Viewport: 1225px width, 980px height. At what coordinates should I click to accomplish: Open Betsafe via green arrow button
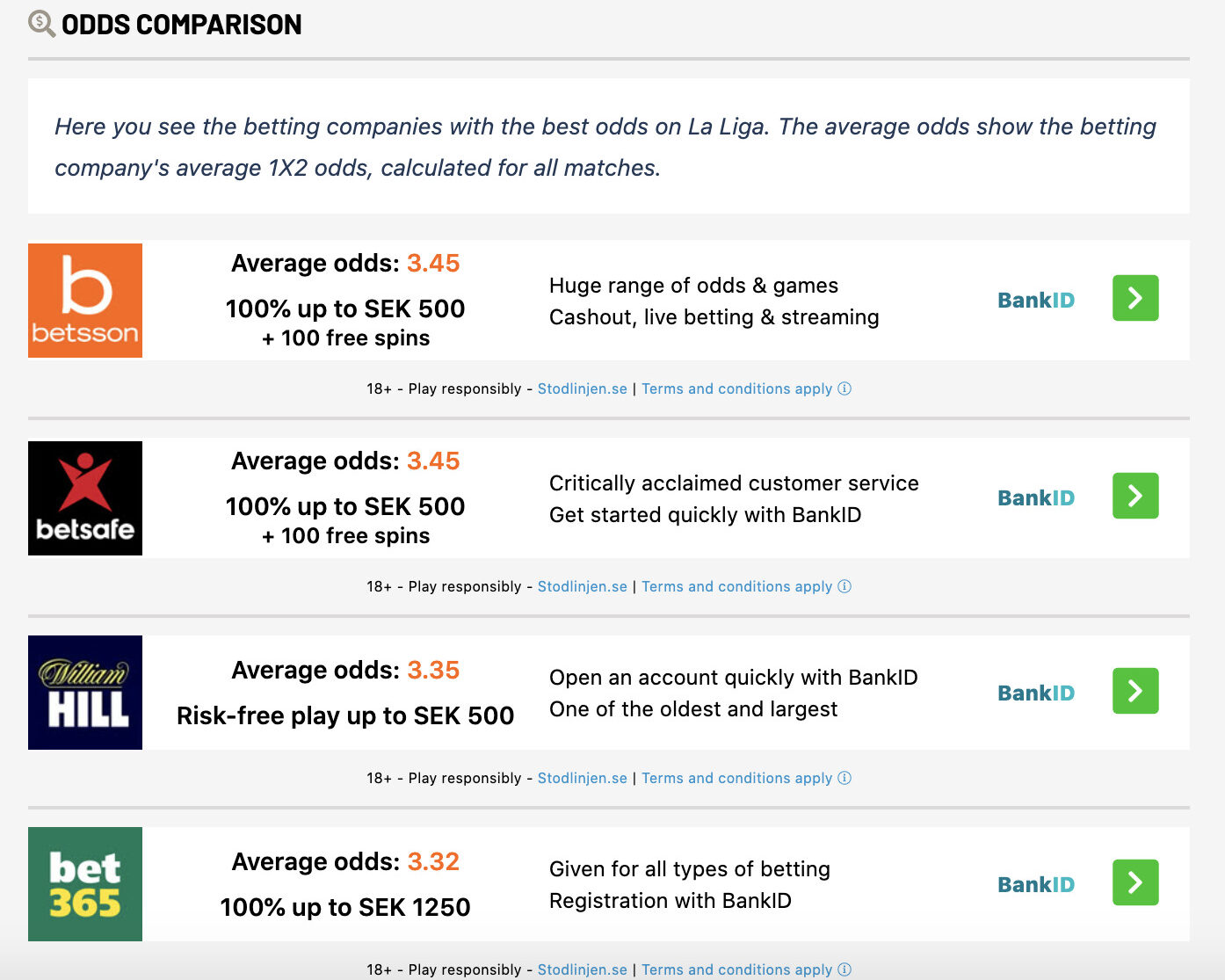[1135, 496]
